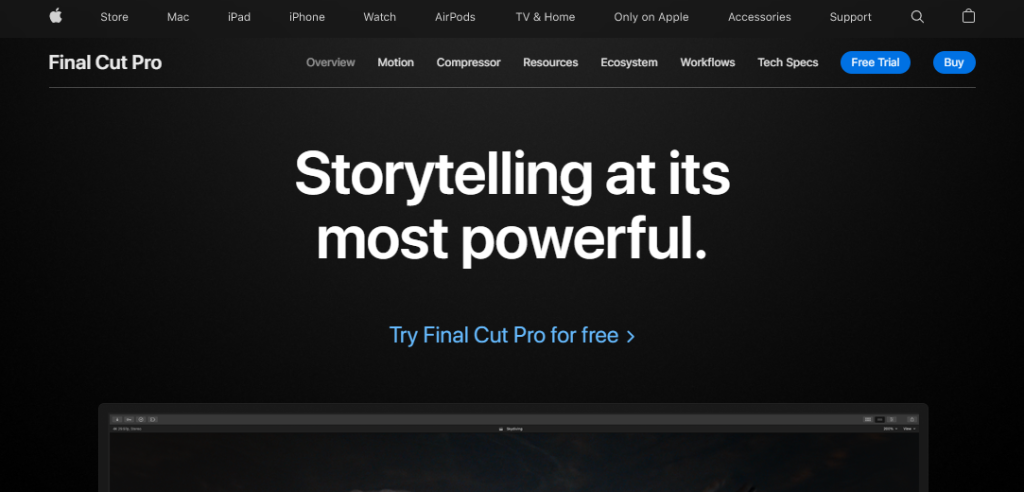This screenshot has height=492, width=1024.
Task: Select the Workflows tab
Action: pyautogui.click(x=707, y=63)
